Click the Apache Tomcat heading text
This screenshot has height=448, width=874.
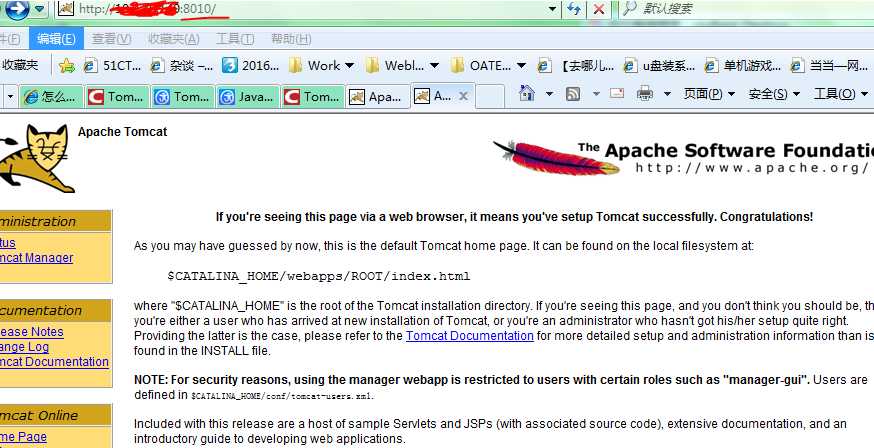(123, 132)
